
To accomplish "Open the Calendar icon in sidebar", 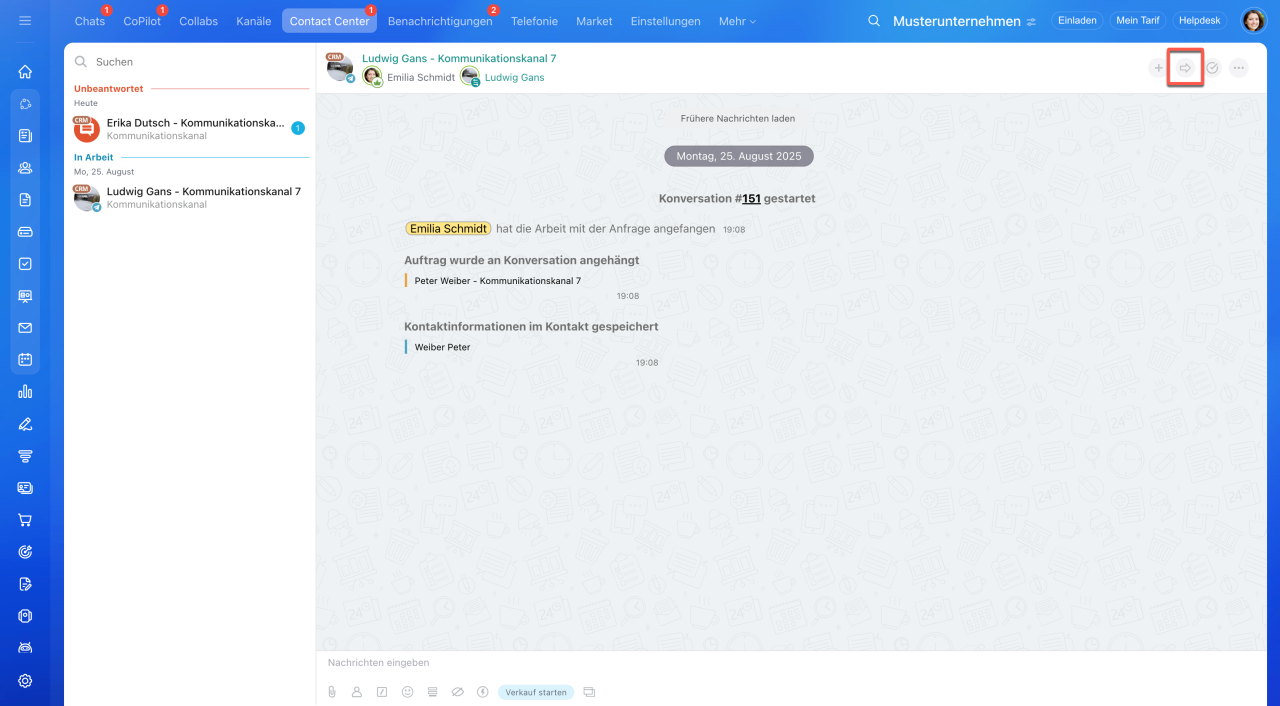I will tap(25, 360).
